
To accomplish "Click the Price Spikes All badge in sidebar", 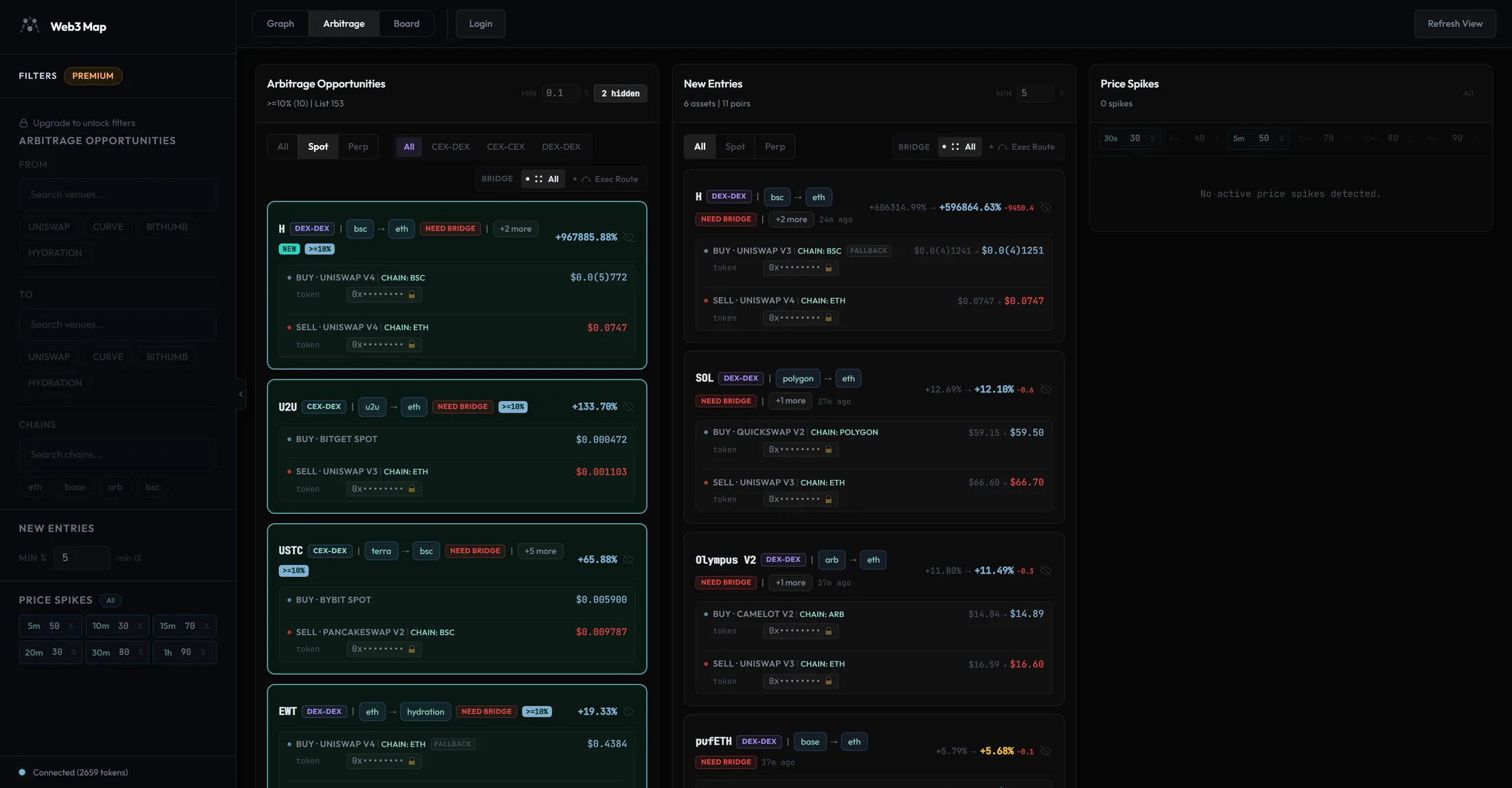I will 110,600.
